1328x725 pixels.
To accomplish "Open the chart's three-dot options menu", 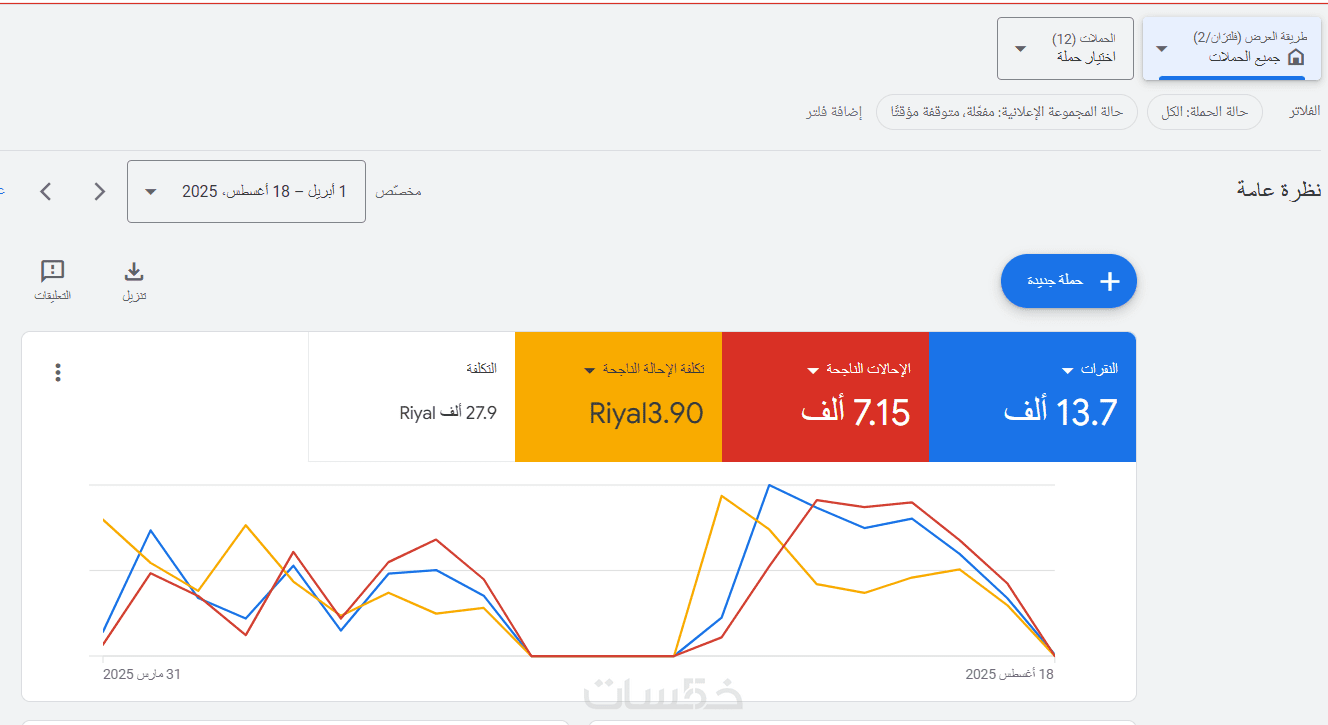I will point(58,373).
